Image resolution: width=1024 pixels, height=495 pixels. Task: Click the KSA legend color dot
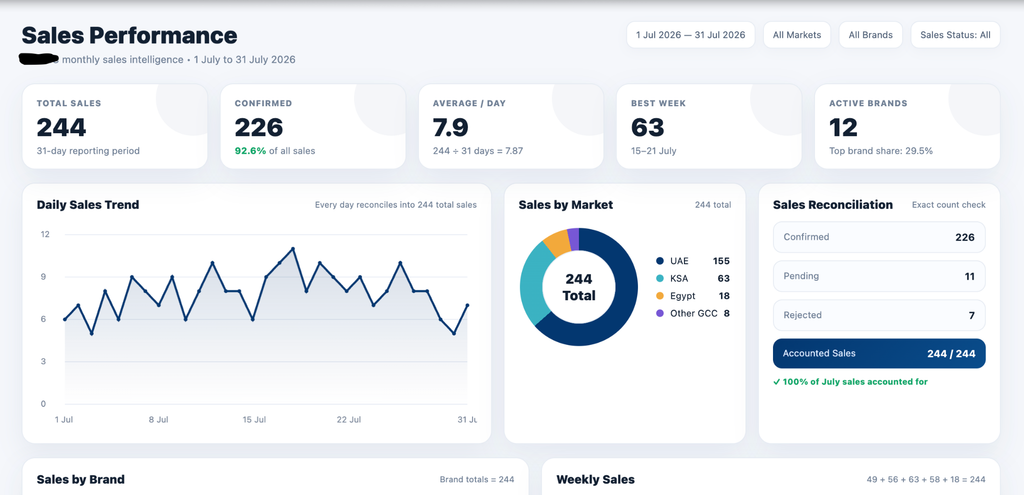(x=660, y=279)
